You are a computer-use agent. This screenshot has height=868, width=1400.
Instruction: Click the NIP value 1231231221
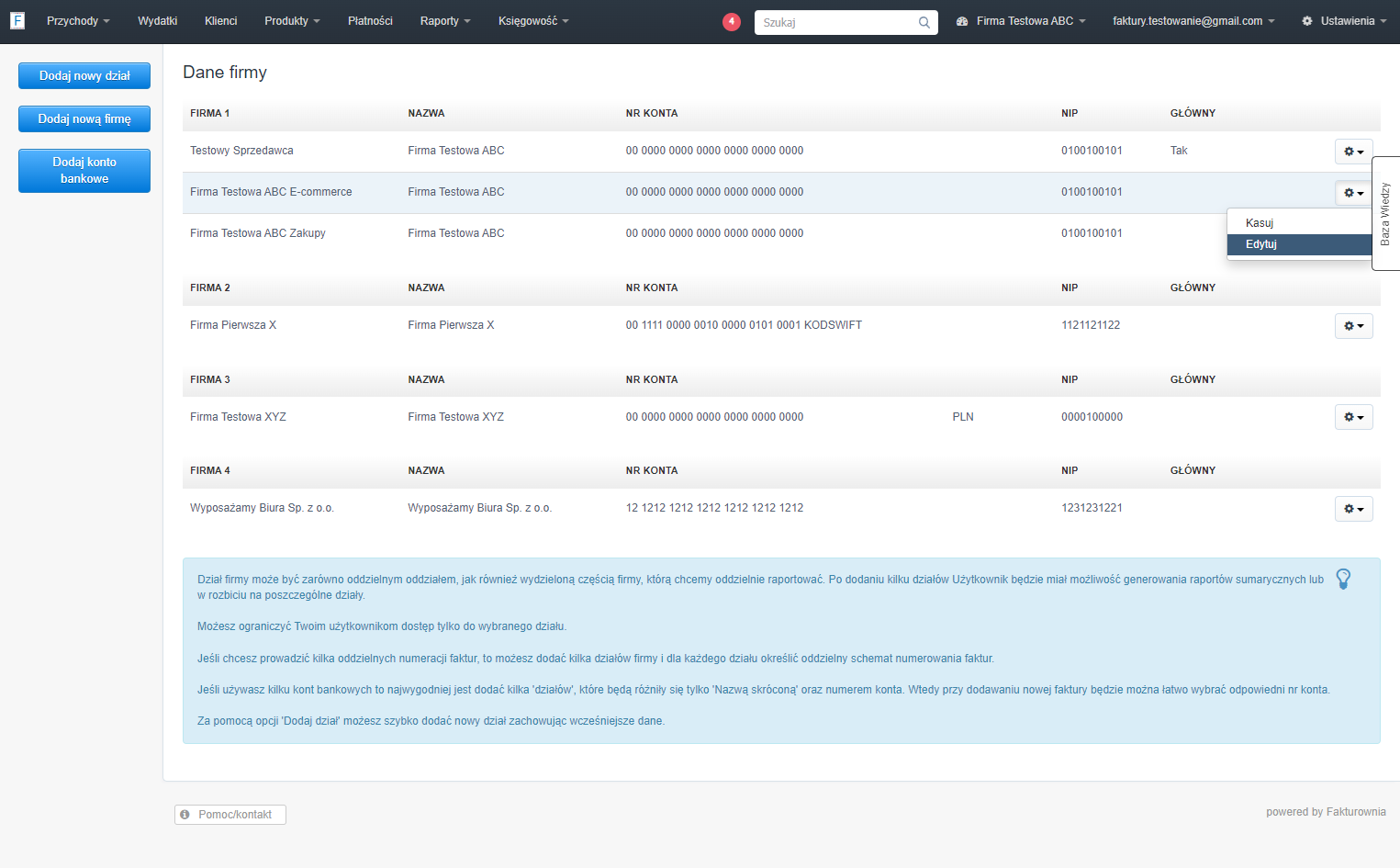[1092, 508]
